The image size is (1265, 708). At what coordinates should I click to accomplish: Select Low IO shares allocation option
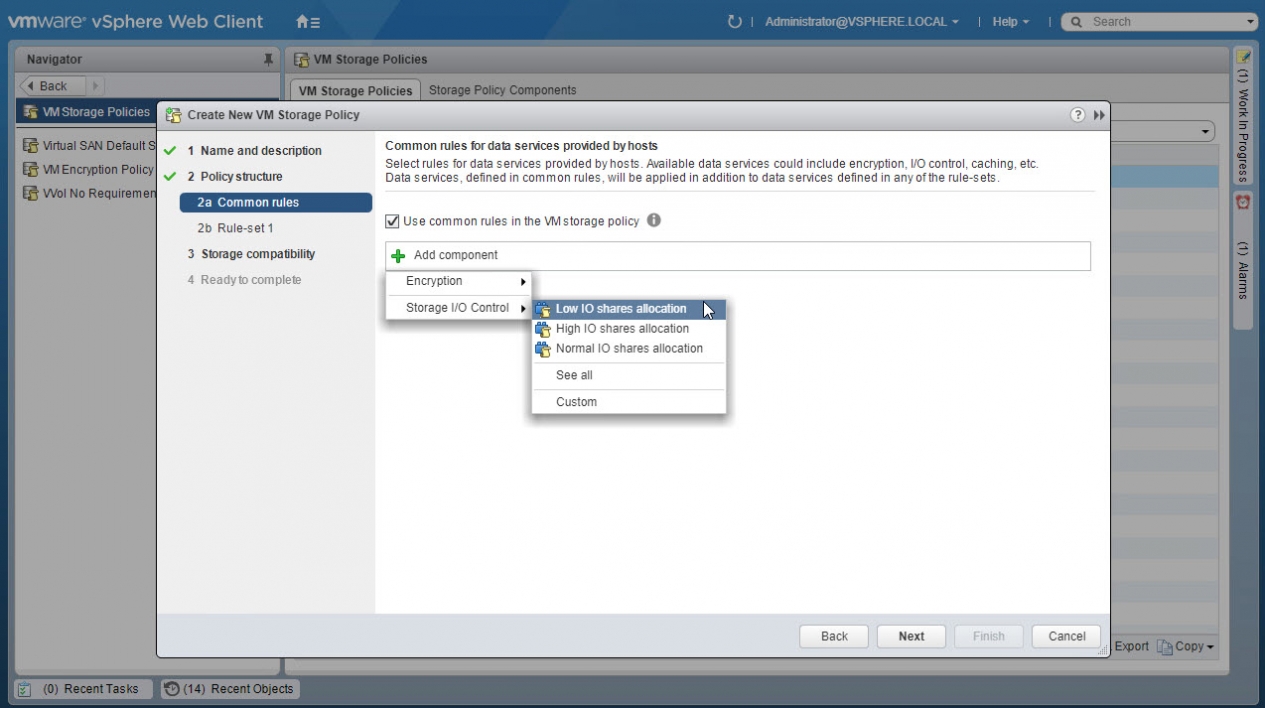pyautogui.click(x=621, y=309)
